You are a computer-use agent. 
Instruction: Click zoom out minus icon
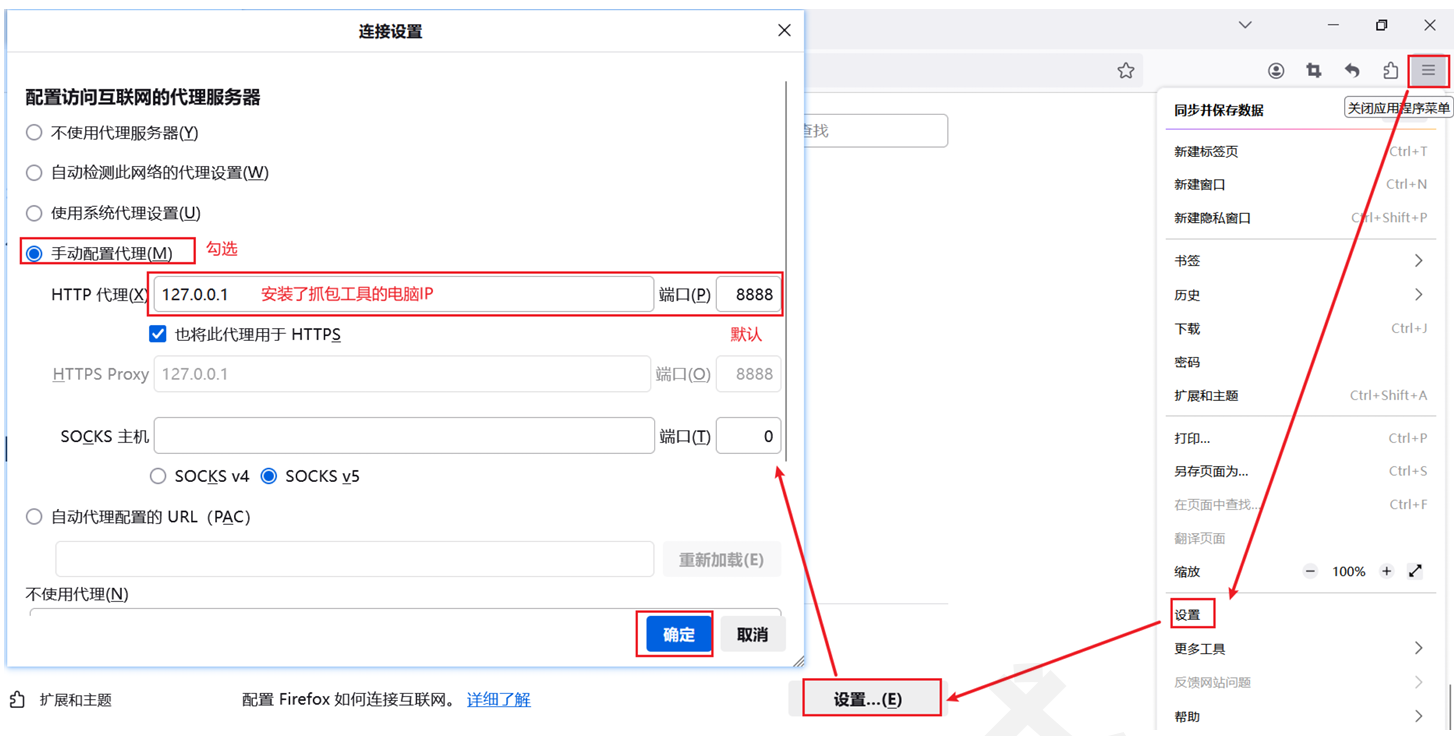1310,572
